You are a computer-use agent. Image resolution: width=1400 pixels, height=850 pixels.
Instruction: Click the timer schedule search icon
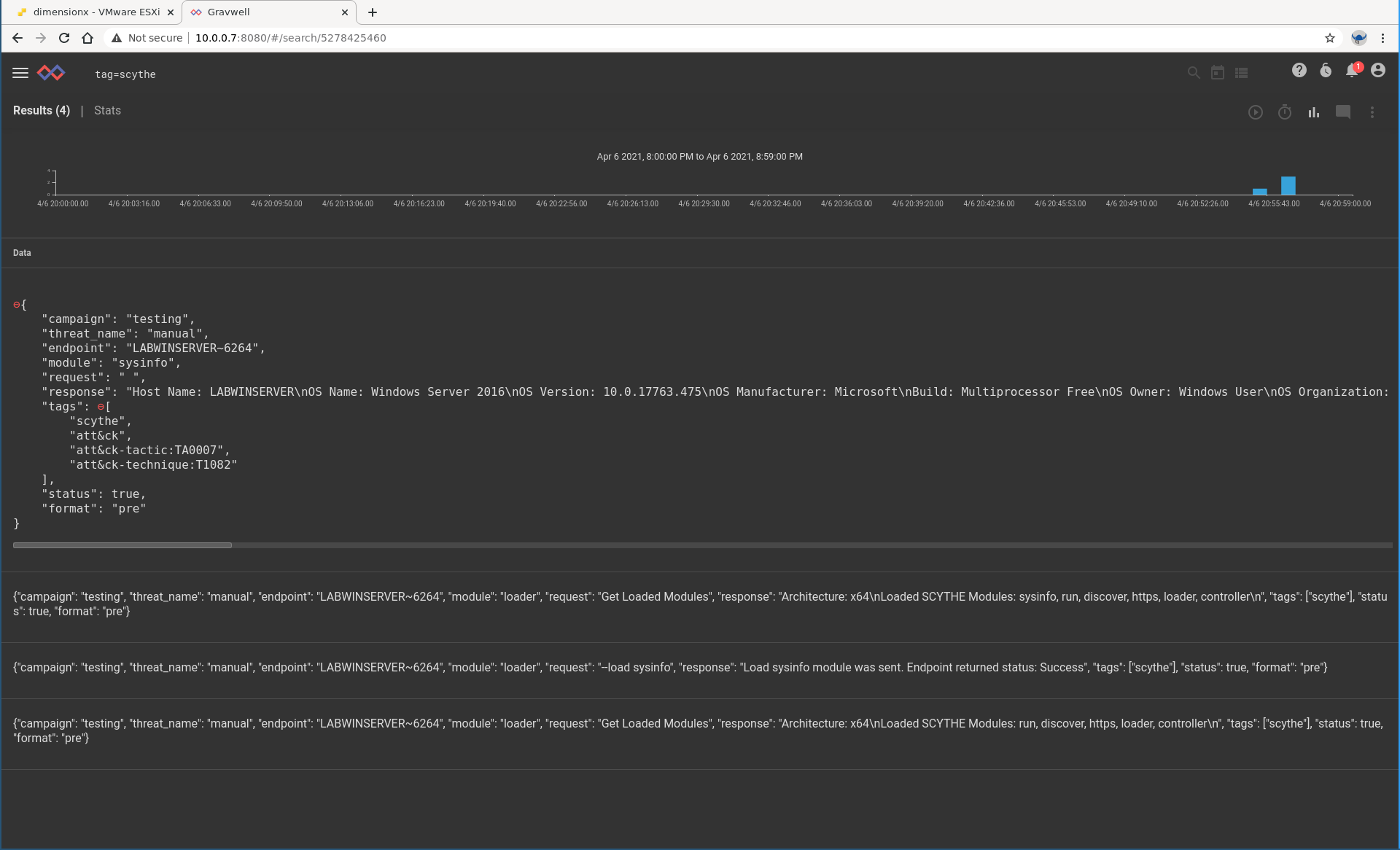tap(1285, 112)
